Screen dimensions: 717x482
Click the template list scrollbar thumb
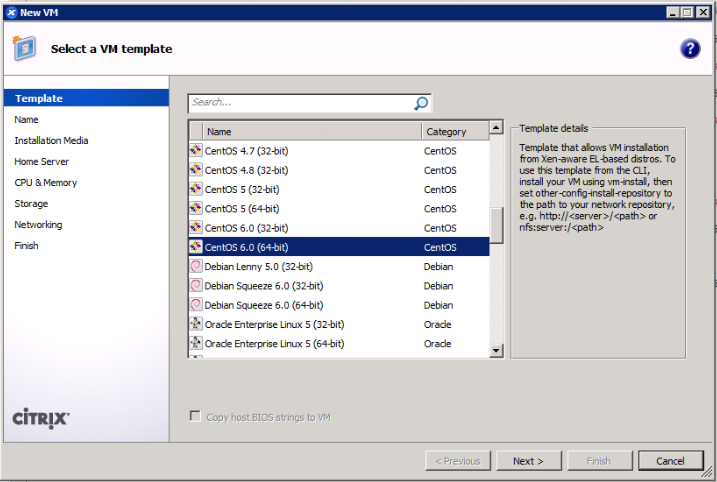[496, 225]
